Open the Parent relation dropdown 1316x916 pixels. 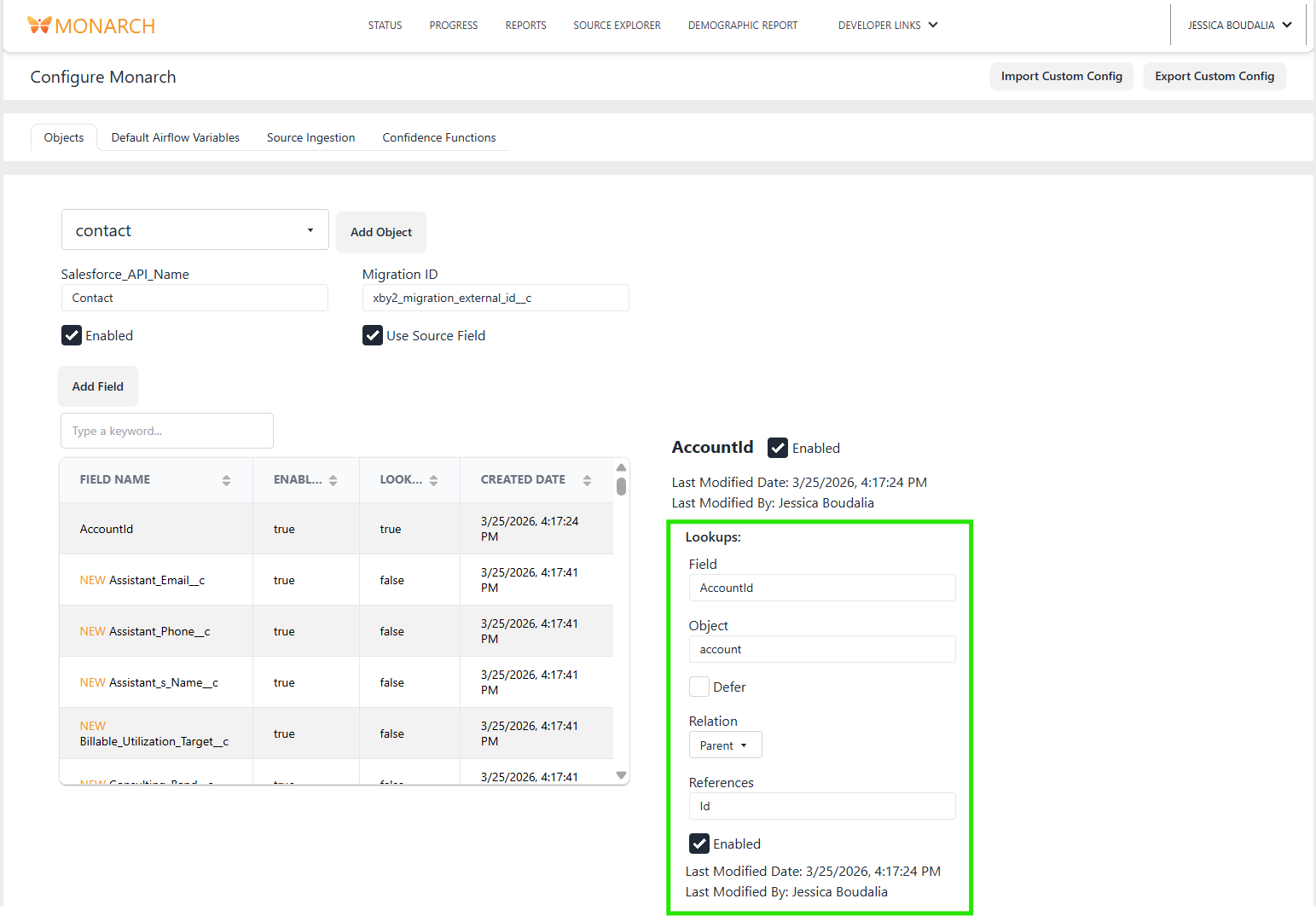[725, 745]
